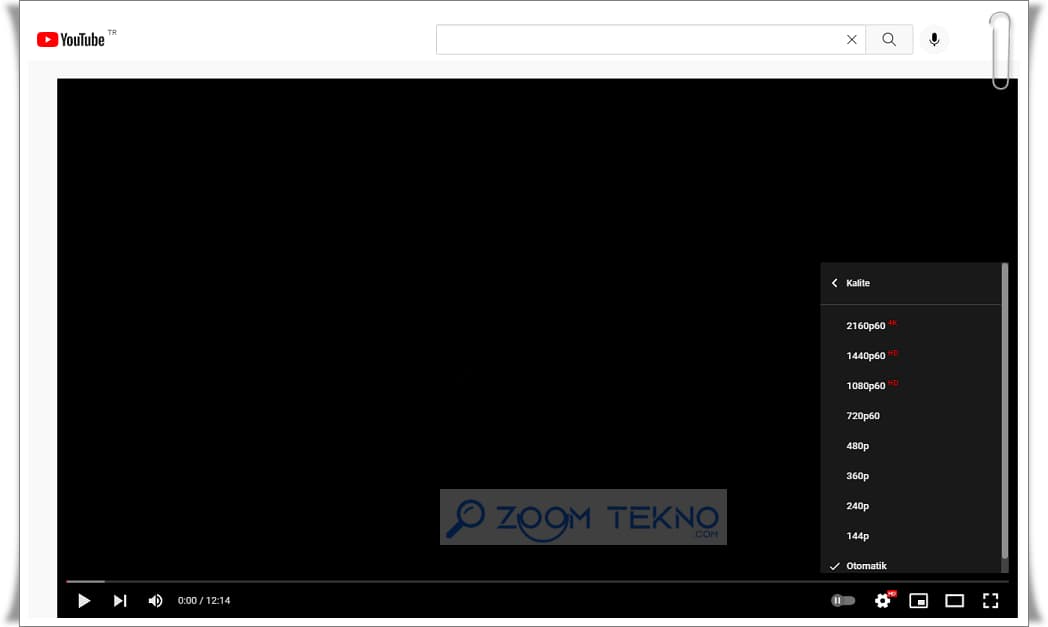Screen dimensions: 1048x627
Task: Toggle the autoplay switch
Action: 843,601
